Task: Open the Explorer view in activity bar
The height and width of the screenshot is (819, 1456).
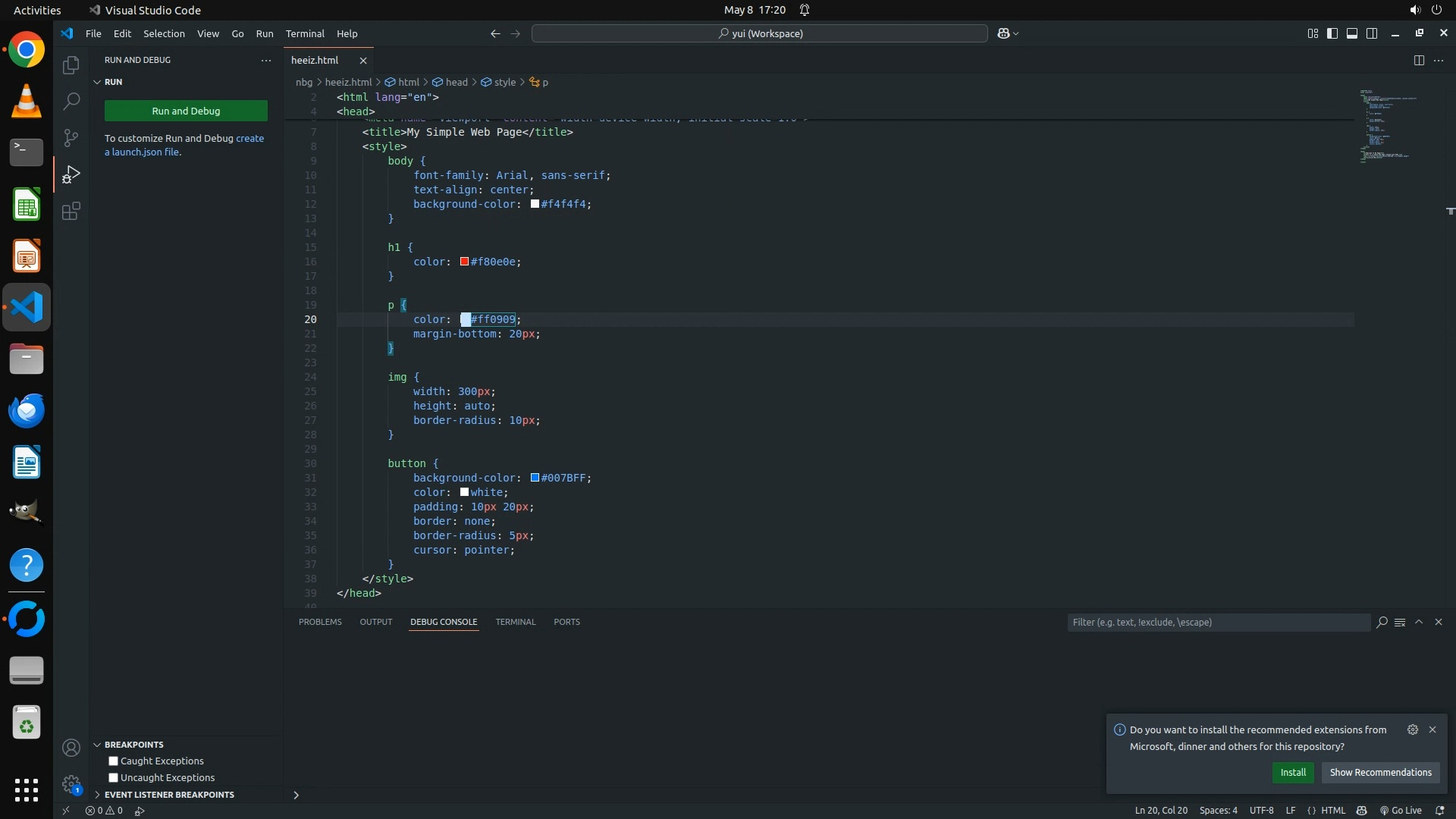Action: click(x=71, y=65)
